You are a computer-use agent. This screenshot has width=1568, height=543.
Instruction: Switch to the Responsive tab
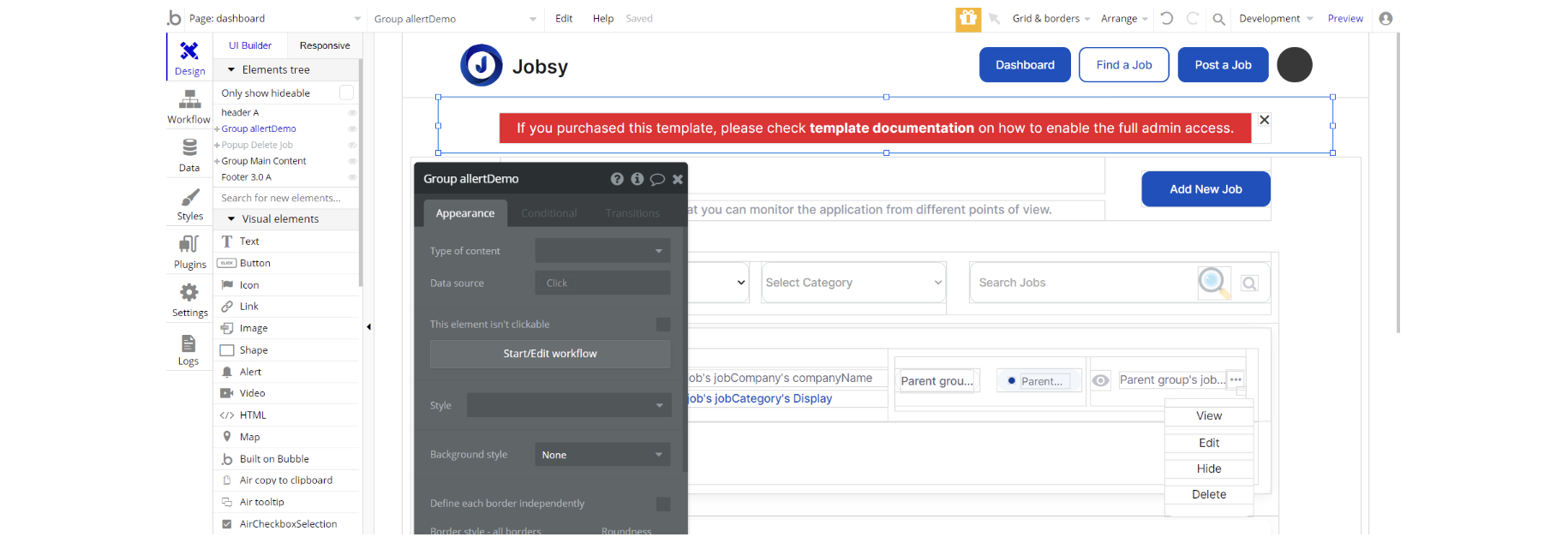(x=325, y=45)
